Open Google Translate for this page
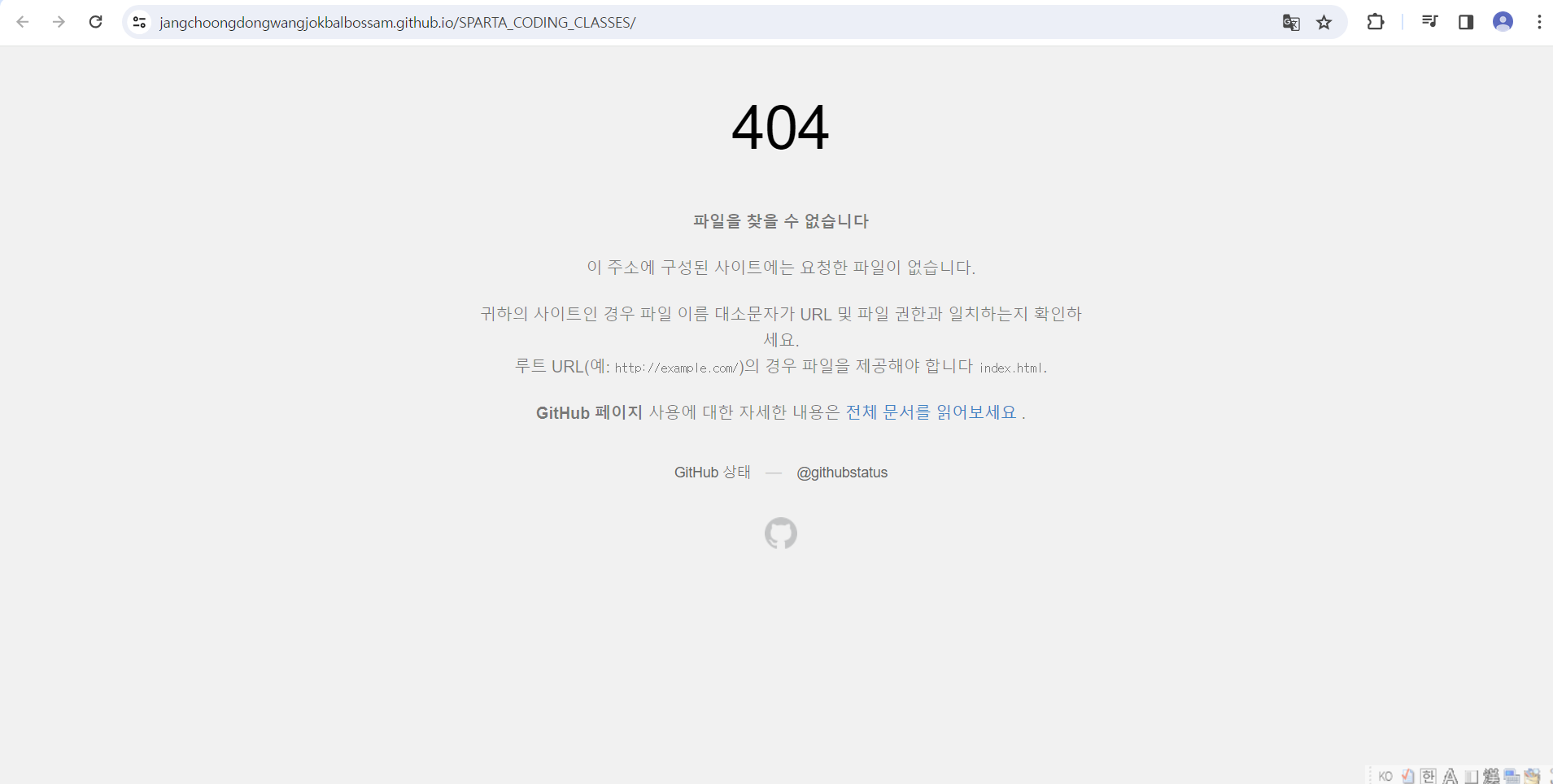The image size is (1553, 784). coord(1291,22)
